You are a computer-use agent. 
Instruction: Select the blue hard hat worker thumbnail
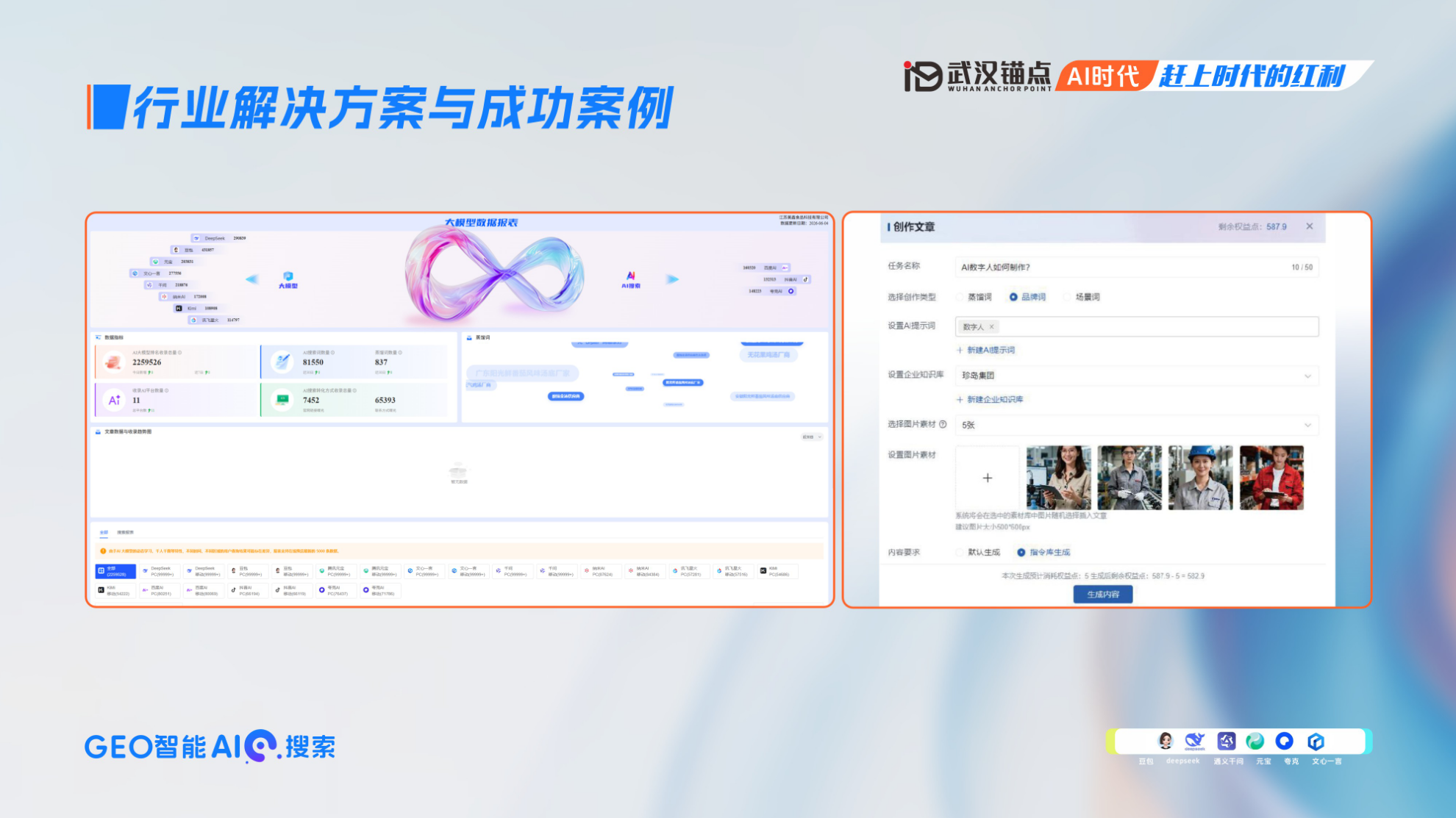point(1200,478)
